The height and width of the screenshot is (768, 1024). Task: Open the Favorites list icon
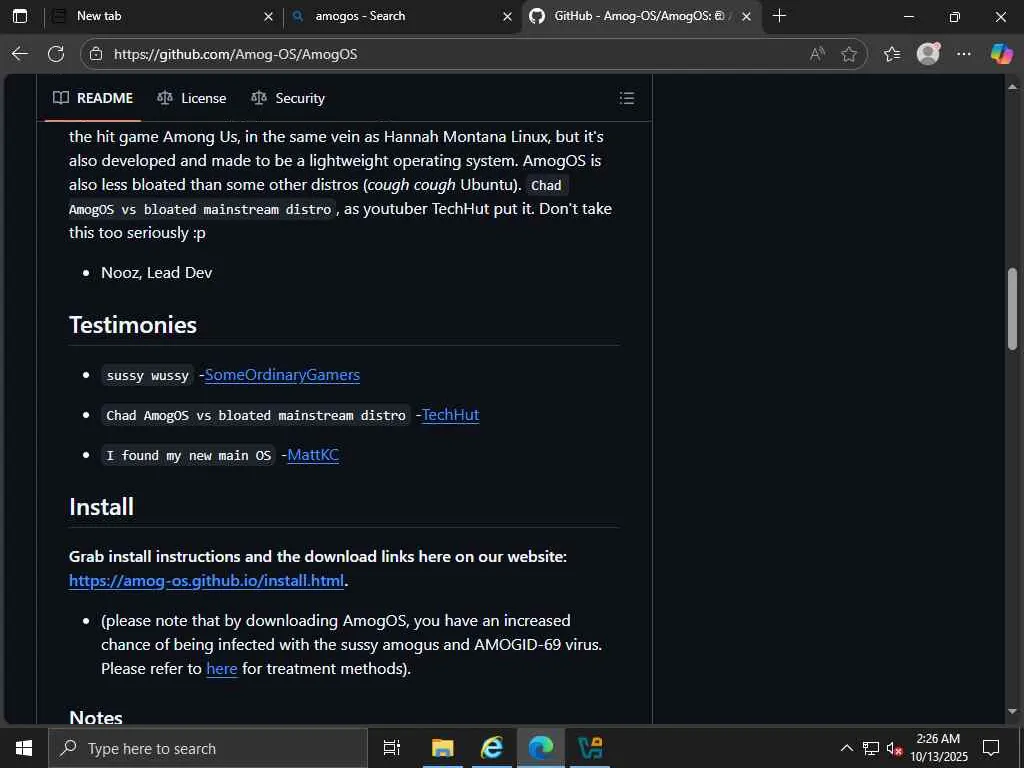pos(892,54)
